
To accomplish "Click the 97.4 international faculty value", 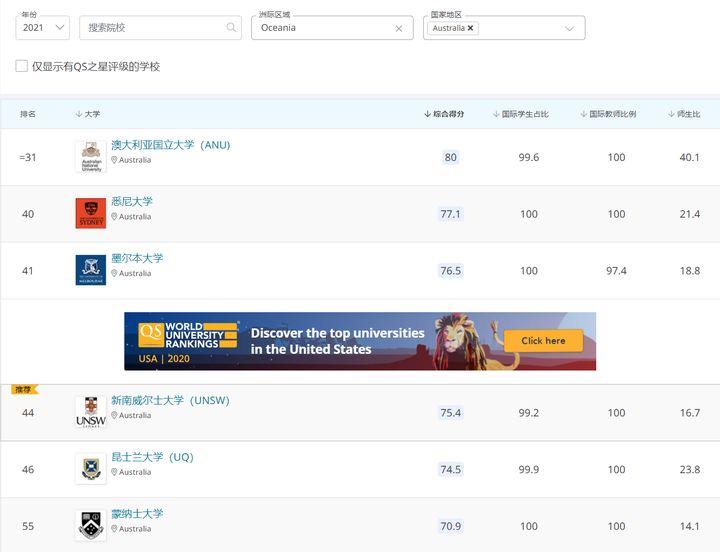I will pos(616,270).
